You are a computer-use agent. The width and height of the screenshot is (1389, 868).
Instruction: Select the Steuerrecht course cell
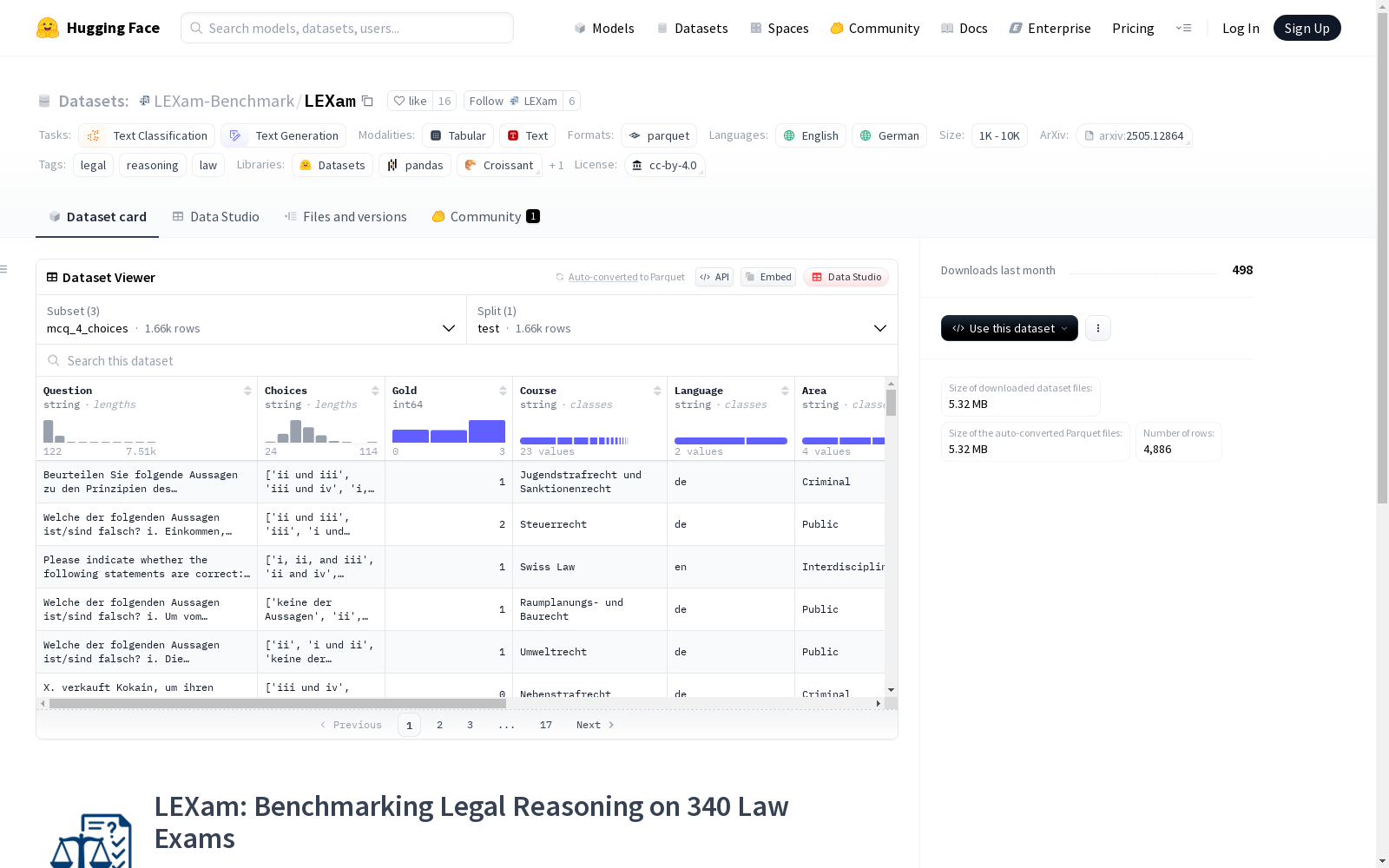(x=589, y=524)
